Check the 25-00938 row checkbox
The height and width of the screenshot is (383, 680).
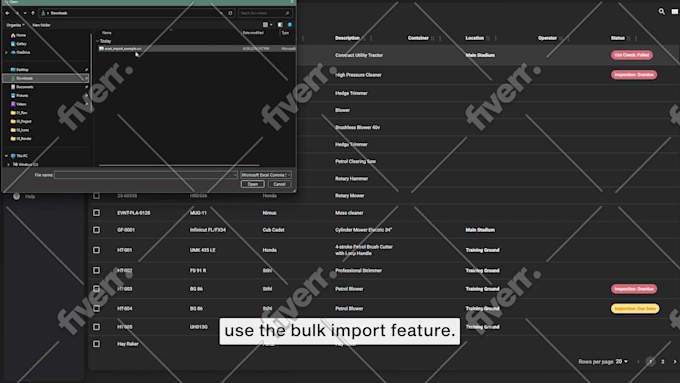96,196
